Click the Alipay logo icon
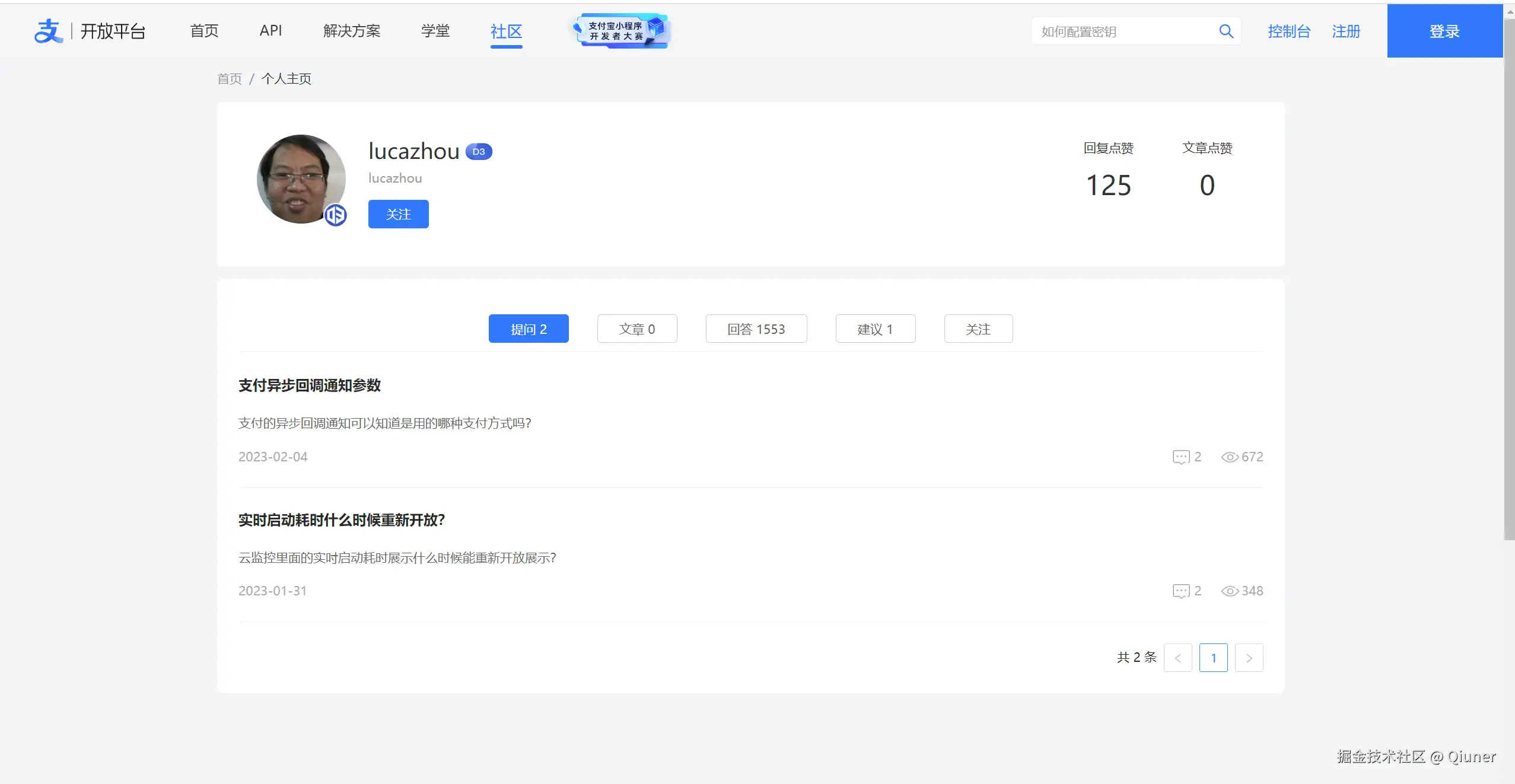The image size is (1515, 784). tap(48, 31)
